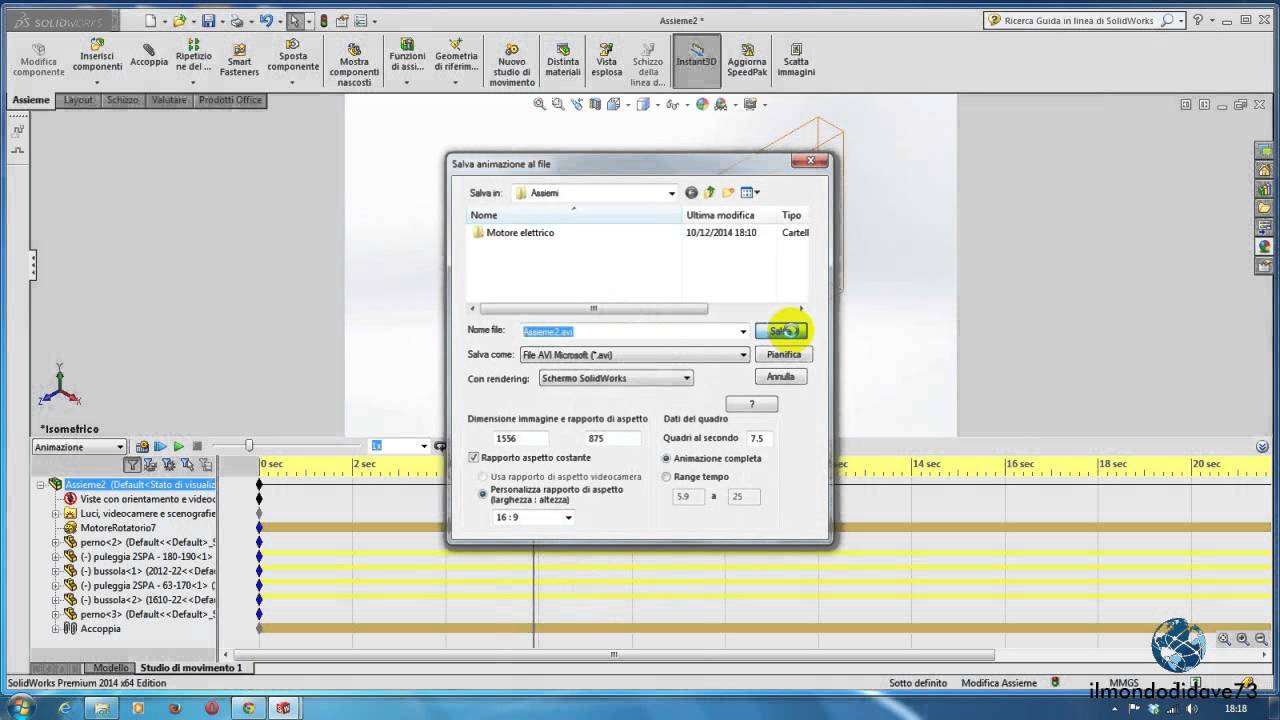Click the Undo arrow icon
The image size is (1280, 720).
[x=267, y=20]
